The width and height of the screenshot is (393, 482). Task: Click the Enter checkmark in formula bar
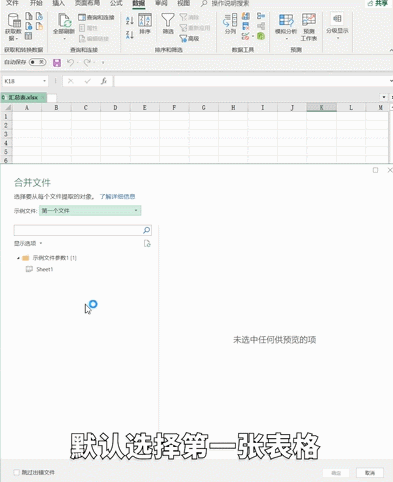click(87, 81)
